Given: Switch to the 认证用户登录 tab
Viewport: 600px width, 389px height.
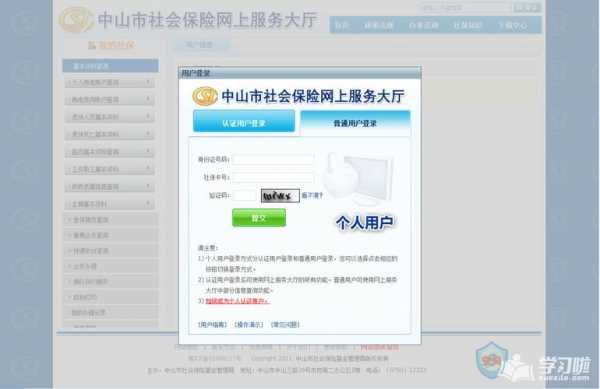Looking at the screenshot, I should (244, 121).
